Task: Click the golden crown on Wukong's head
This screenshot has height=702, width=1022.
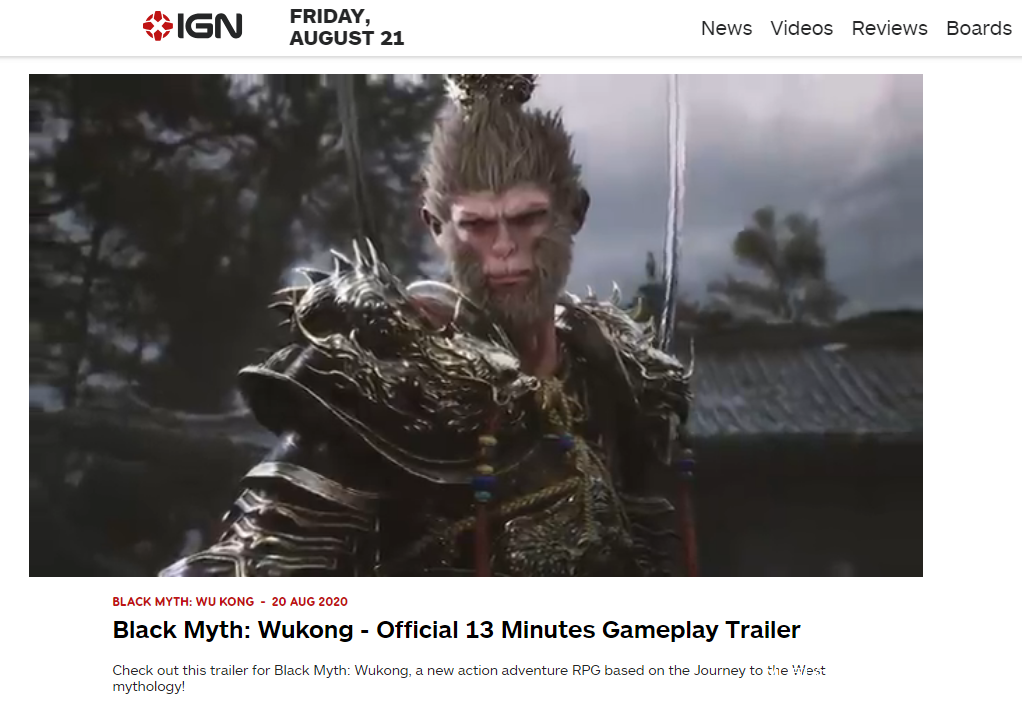Action: [x=493, y=88]
